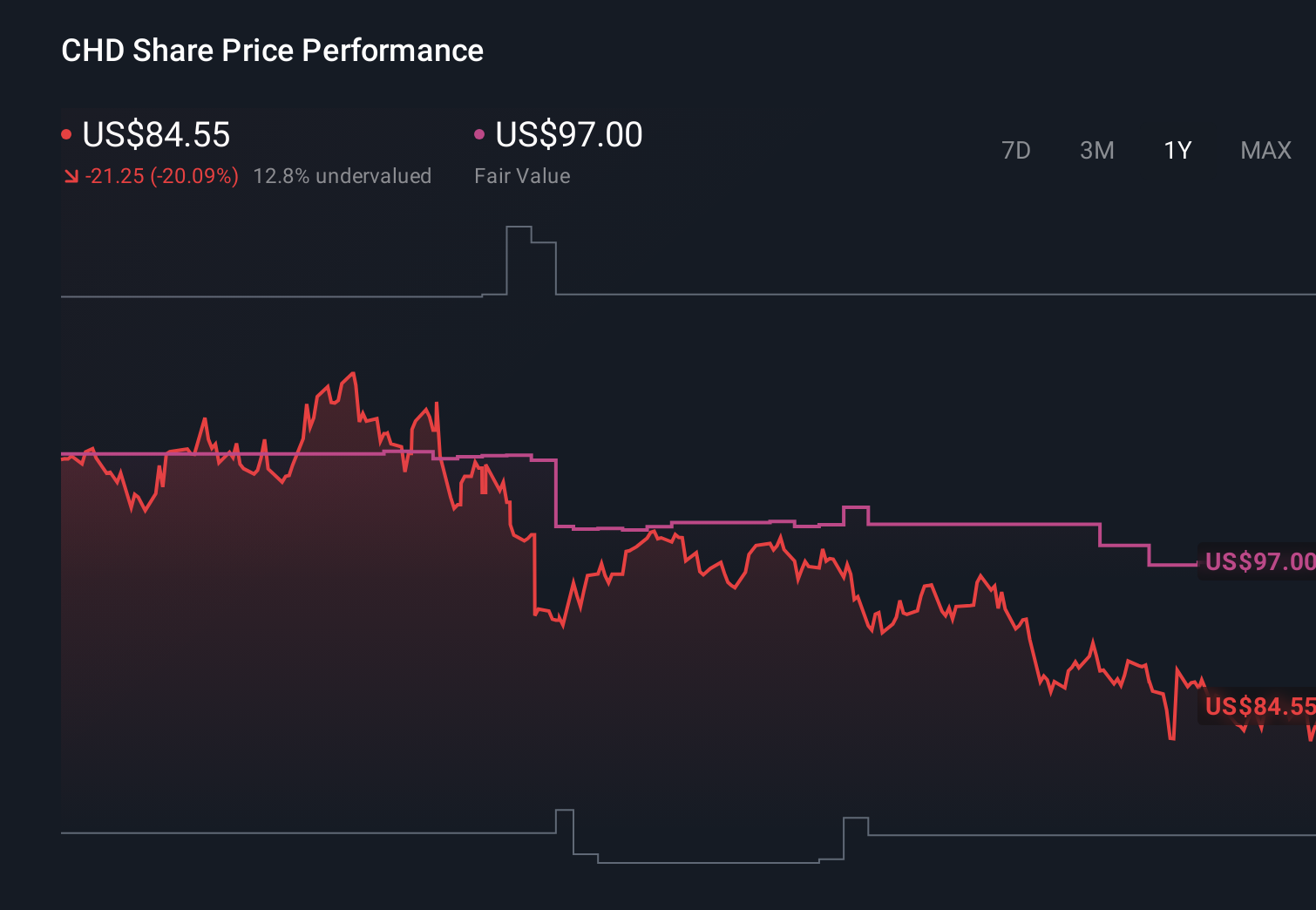Screen dimensions: 1316x910
Task: Click the lowest dip on the price chart
Action: point(1171,739)
